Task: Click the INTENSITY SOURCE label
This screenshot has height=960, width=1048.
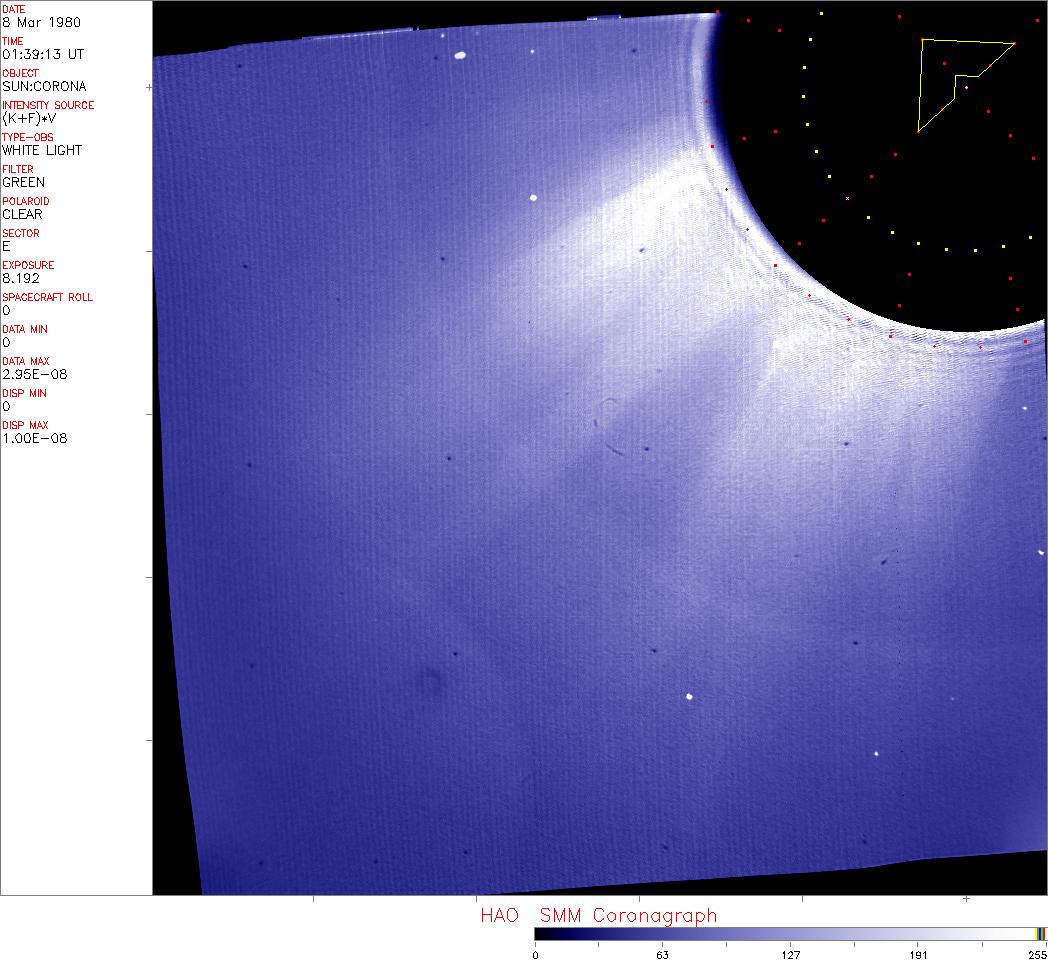Action: [x=48, y=106]
